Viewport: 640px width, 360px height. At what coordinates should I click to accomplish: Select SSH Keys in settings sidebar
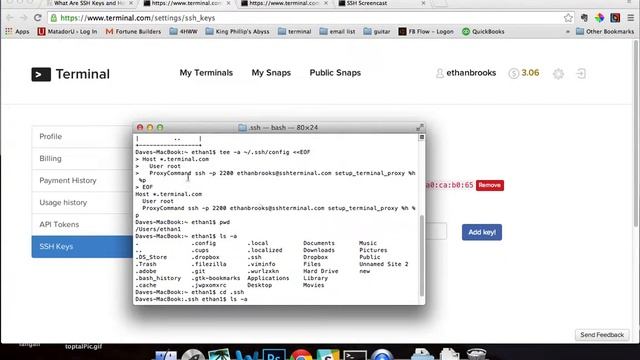click(82, 247)
